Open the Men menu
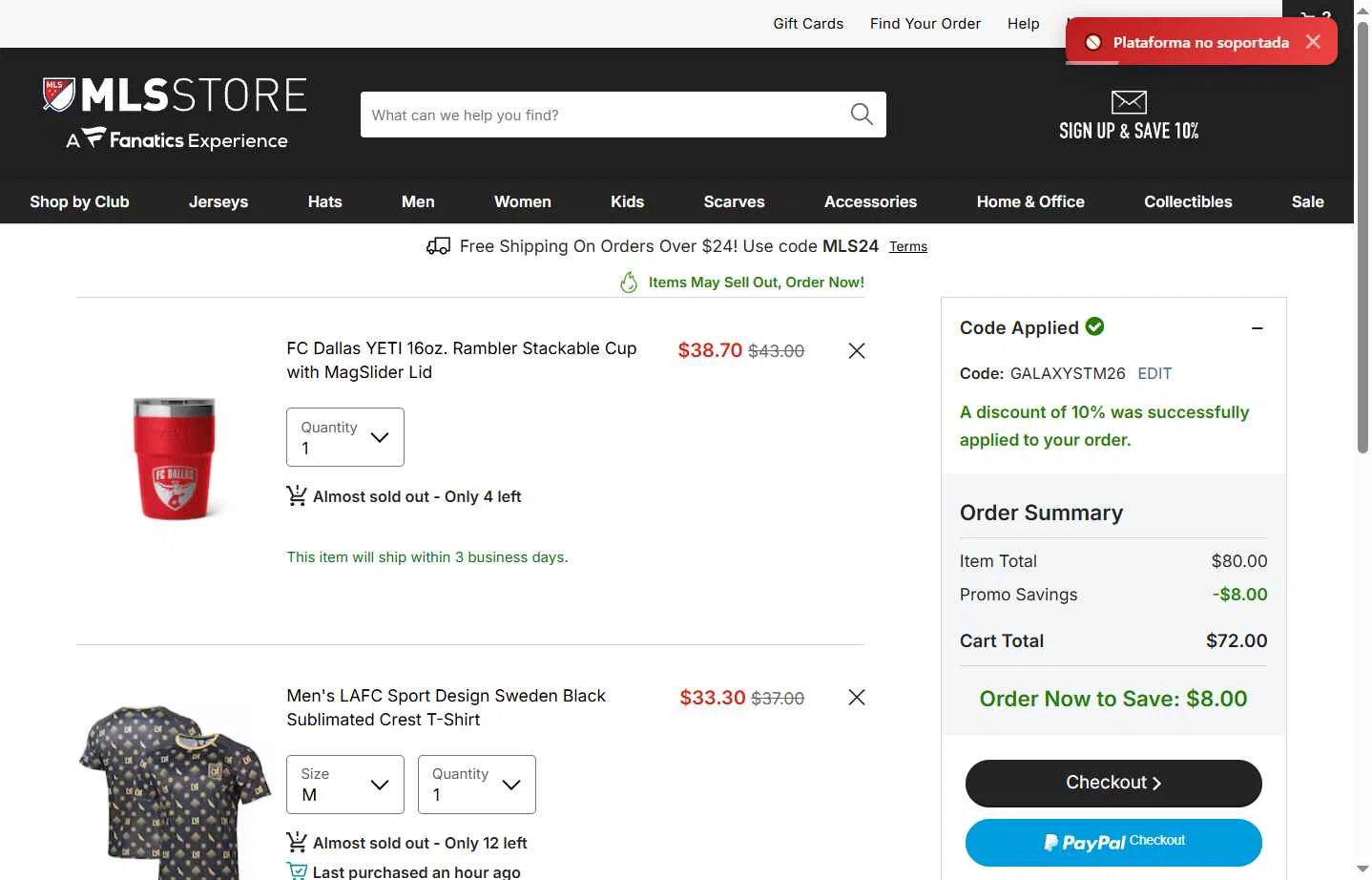This screenshot has height=880, width=1372. [418, 201]
